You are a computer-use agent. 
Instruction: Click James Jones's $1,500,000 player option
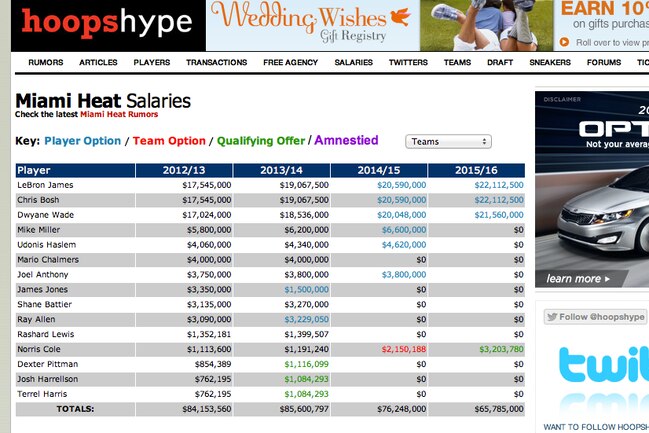306,289
